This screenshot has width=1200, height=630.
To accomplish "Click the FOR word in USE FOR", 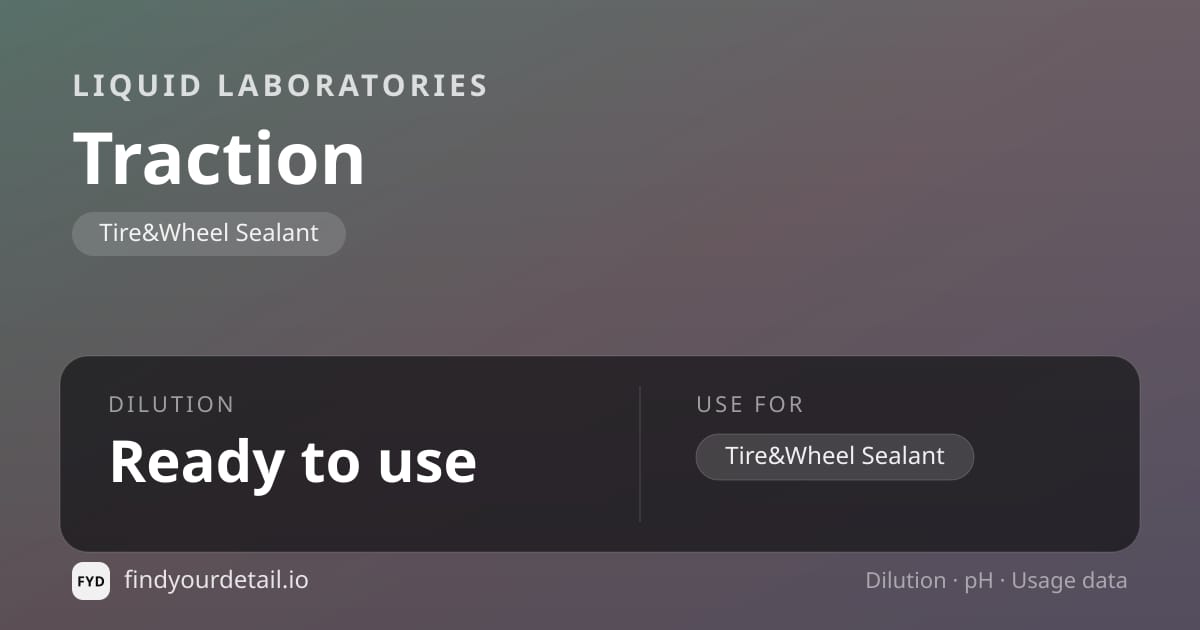I will tap(780, 405).
